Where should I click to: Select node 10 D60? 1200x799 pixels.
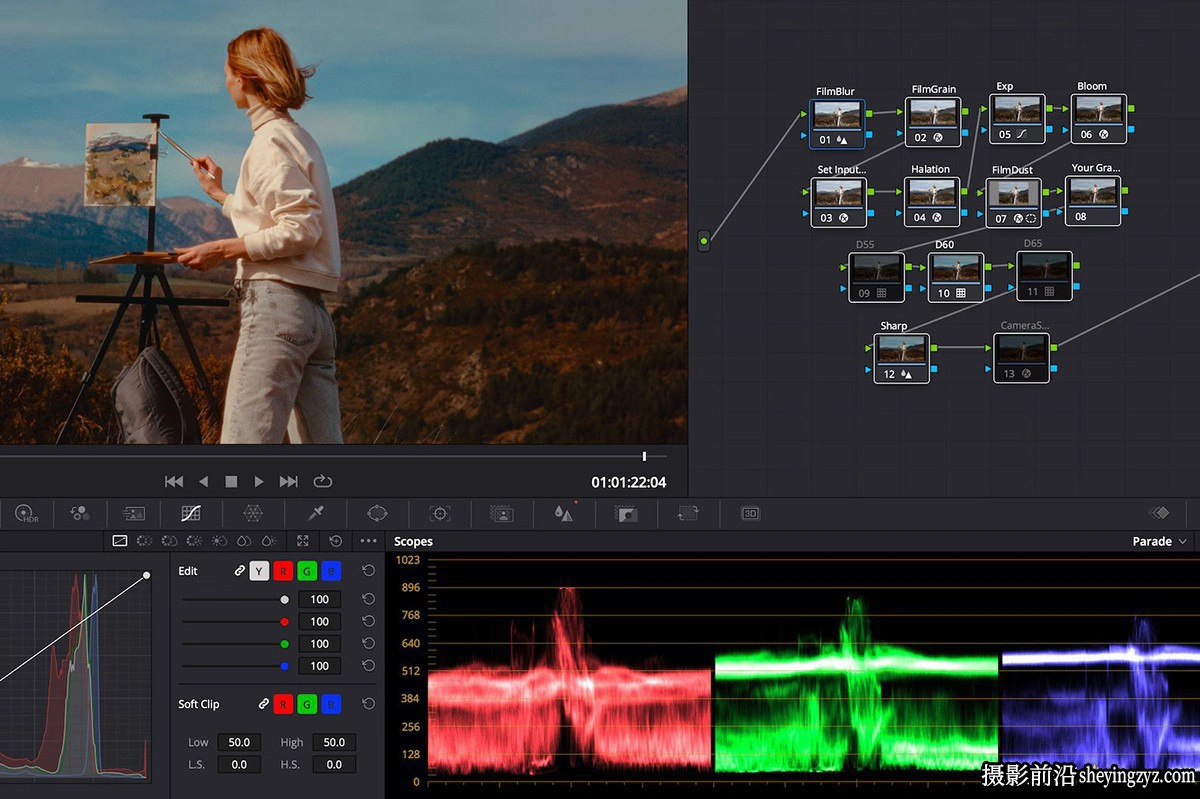pyautogui.click(x=955, y=277)
